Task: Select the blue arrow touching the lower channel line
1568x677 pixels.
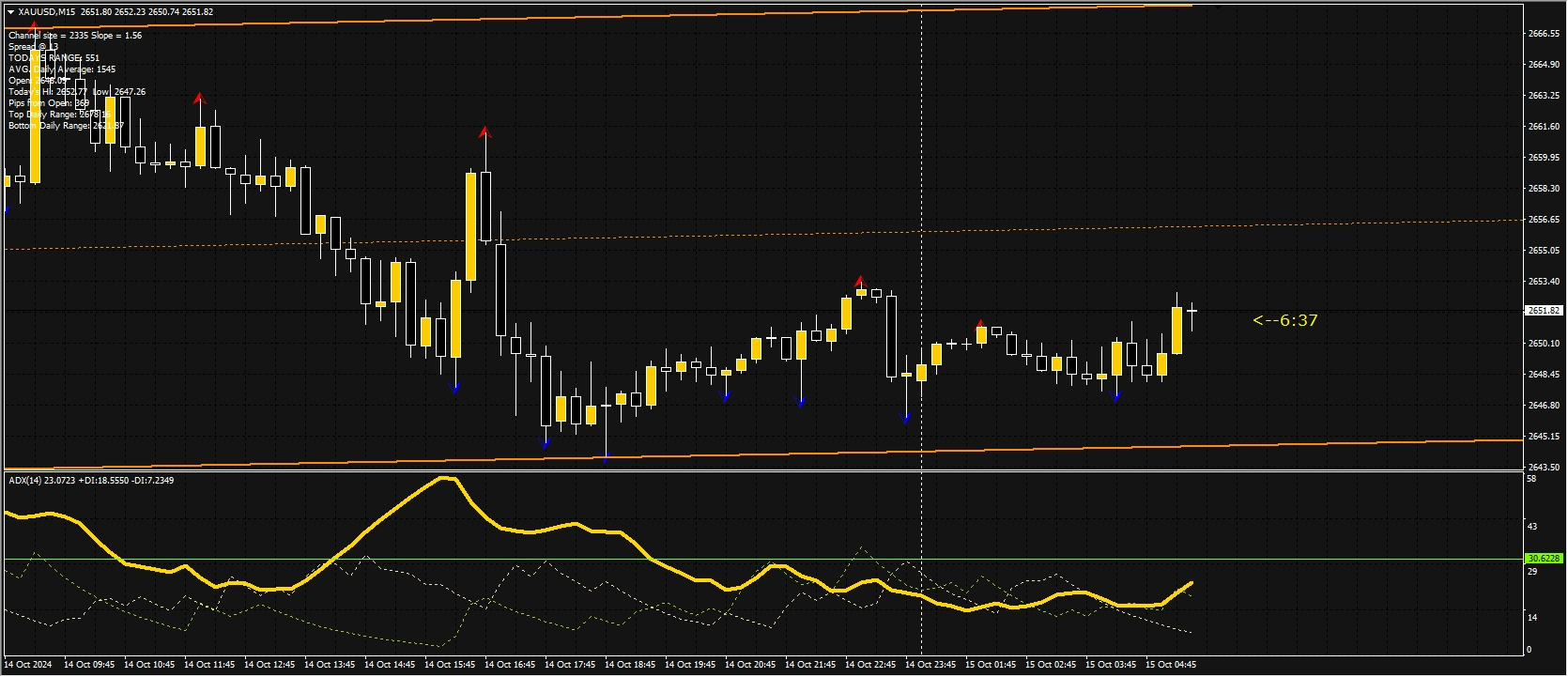Action: pos(607,457)
